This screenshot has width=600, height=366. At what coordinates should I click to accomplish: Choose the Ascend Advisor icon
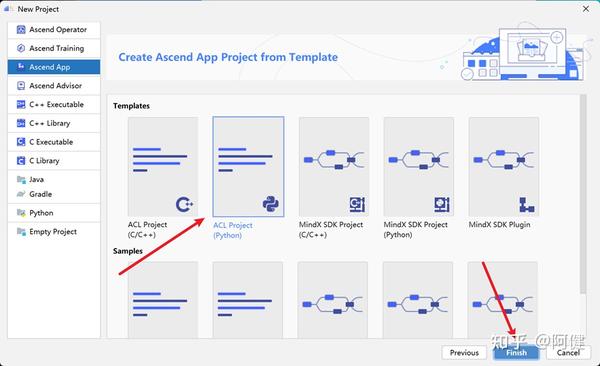pos(21,86)
